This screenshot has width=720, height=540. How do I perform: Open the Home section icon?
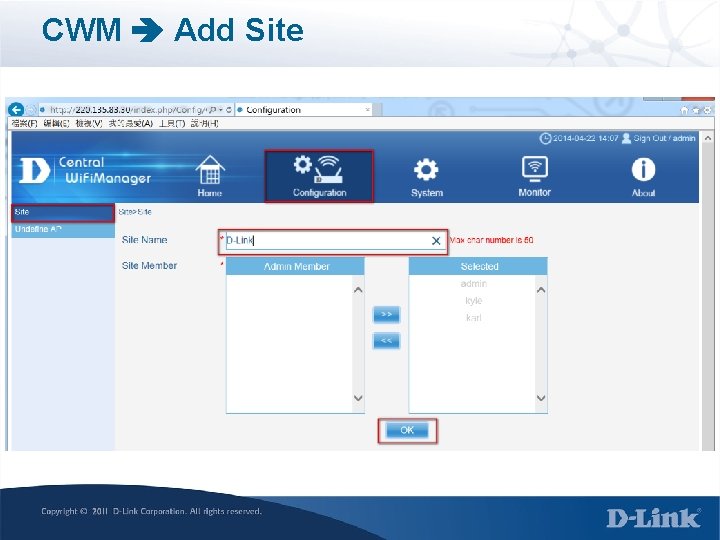pyautogui.click(x=210, y=176)
